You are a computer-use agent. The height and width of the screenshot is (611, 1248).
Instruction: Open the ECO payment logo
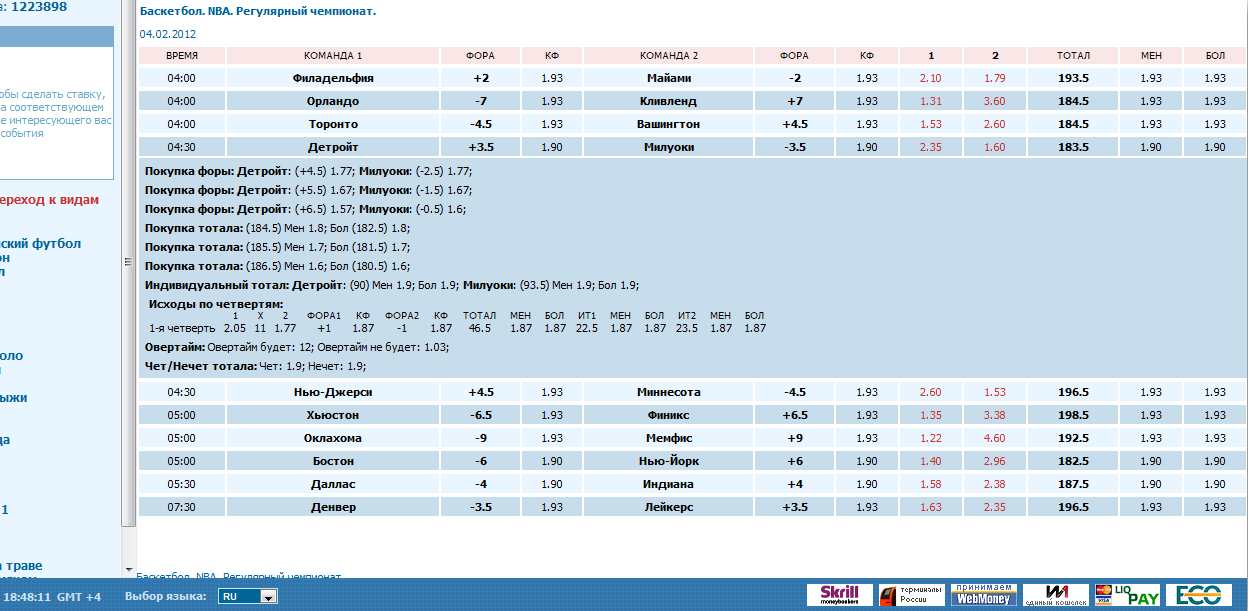click(1199, 596)
